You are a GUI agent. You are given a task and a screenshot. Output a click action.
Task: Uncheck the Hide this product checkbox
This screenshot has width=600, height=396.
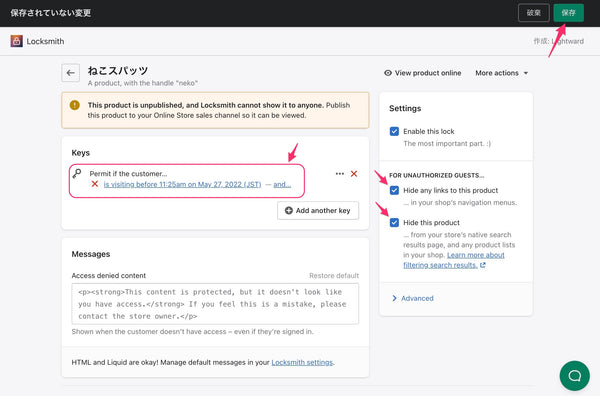(394, 222)
